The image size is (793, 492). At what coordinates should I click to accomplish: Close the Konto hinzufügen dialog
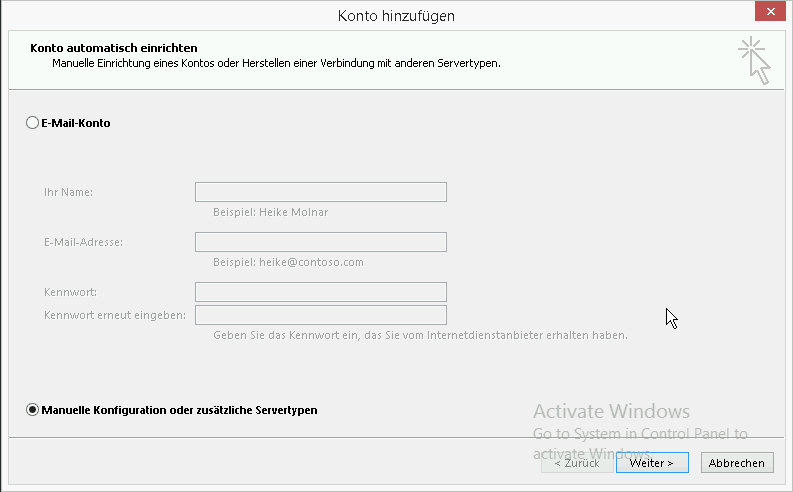pos(768,13)
